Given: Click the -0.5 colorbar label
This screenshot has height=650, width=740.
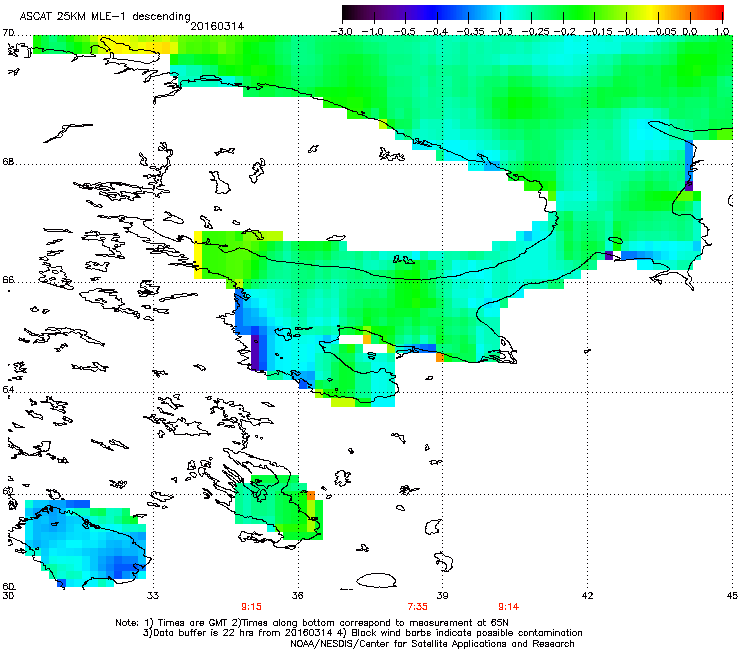Looking at the screenshot, I should (405, 32).
